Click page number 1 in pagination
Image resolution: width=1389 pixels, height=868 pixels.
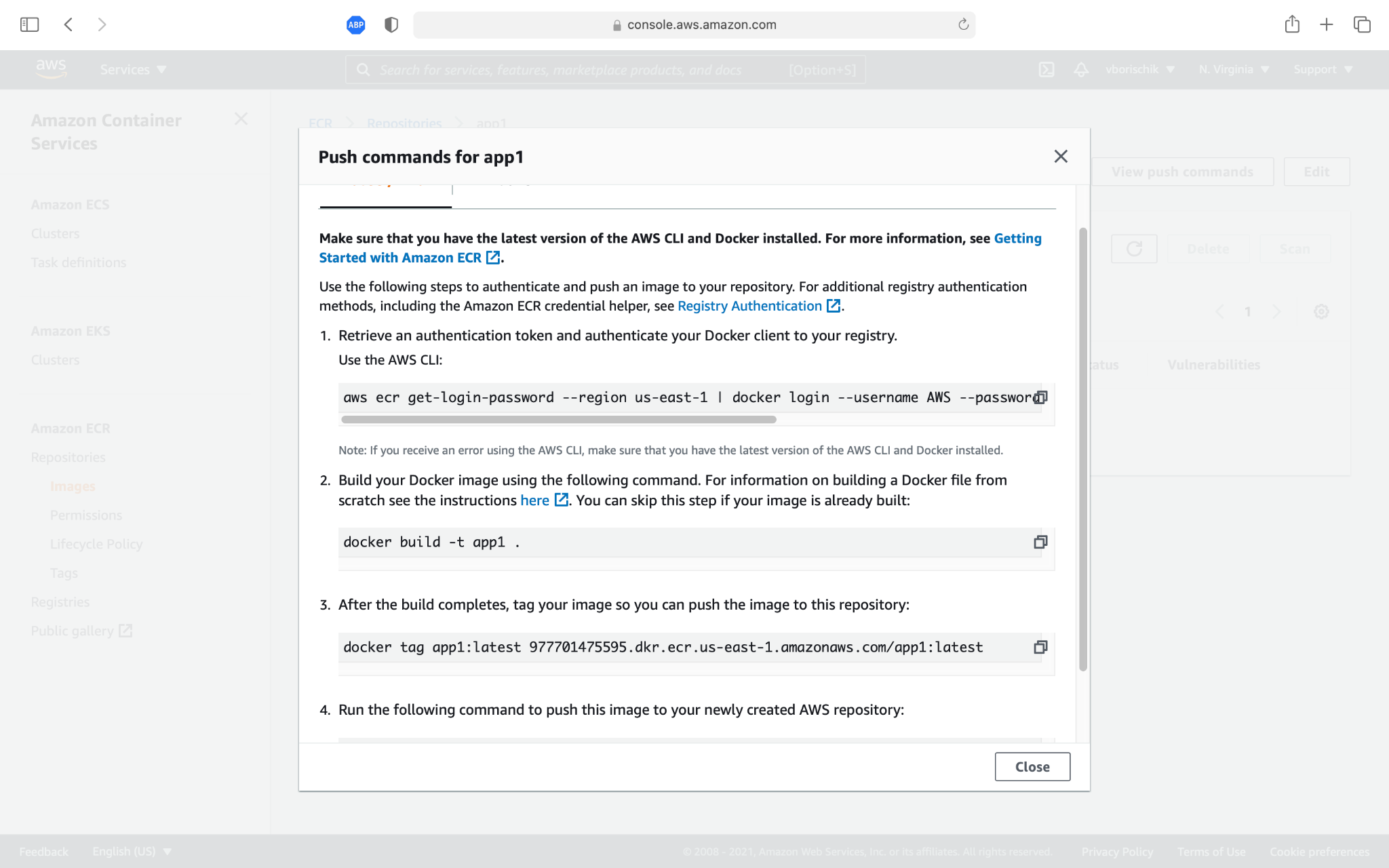pyautogui.click(x=1247, y=312)
